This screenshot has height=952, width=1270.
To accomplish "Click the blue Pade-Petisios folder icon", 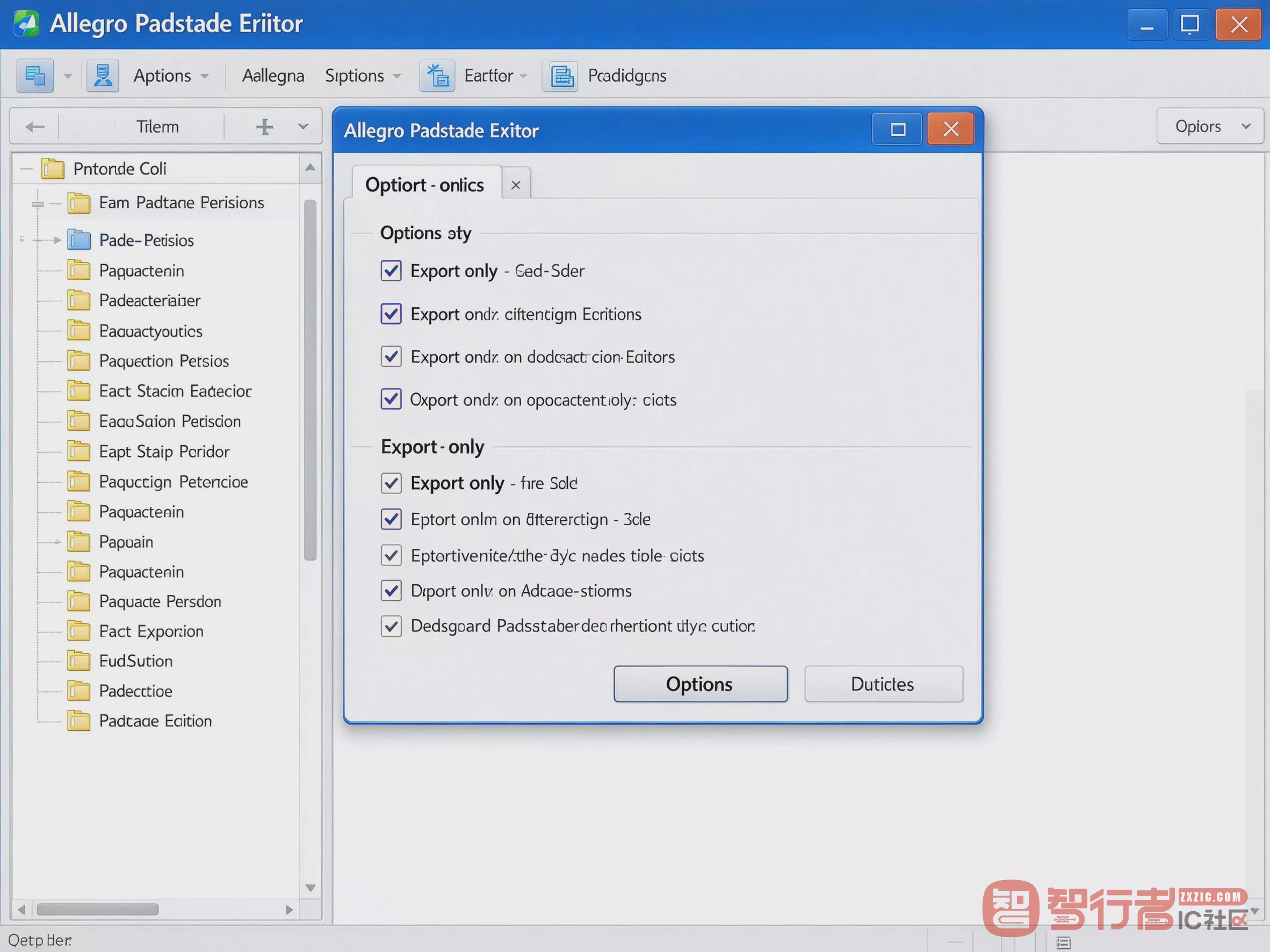I will tap(78, 240).
